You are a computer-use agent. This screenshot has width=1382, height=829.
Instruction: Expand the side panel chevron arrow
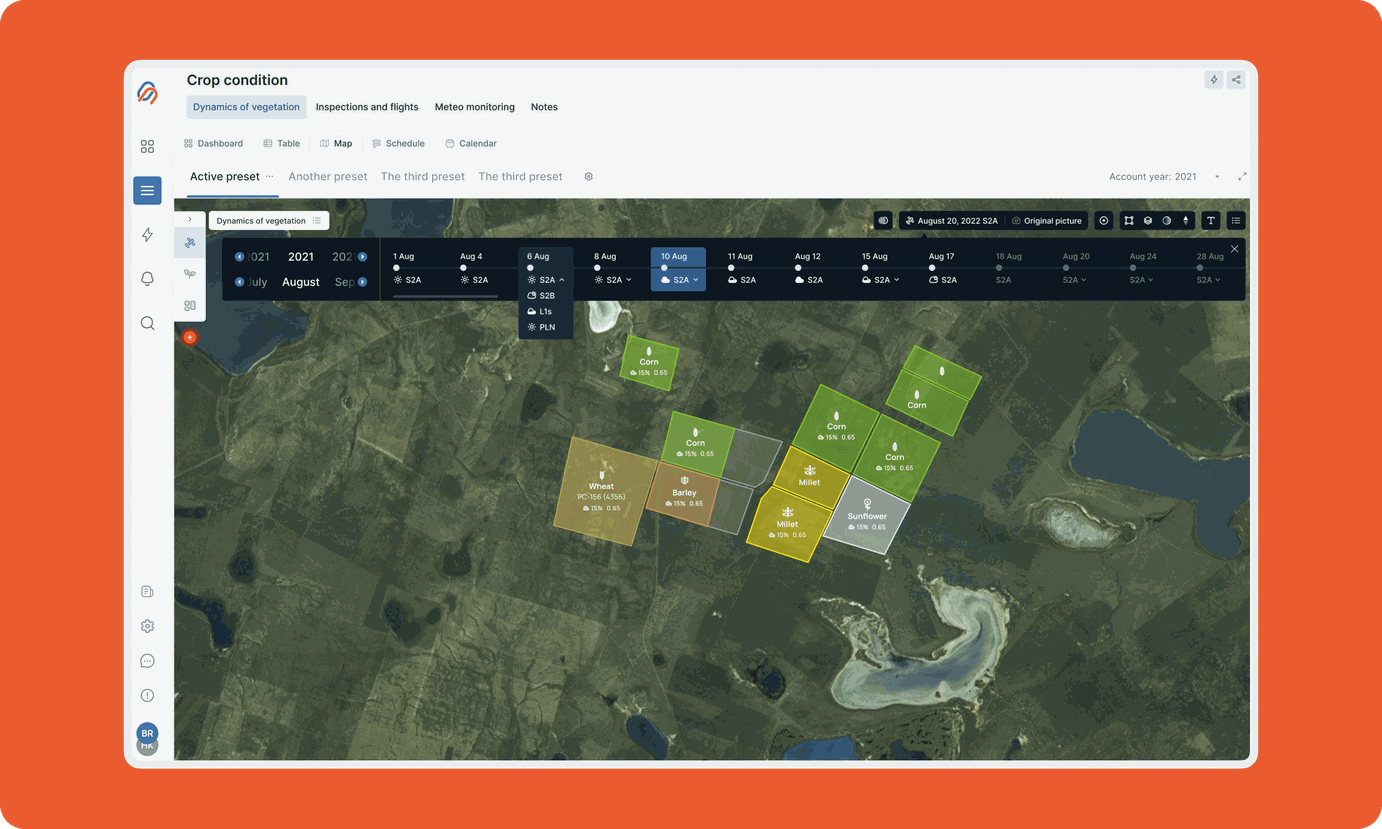(190, 219)
